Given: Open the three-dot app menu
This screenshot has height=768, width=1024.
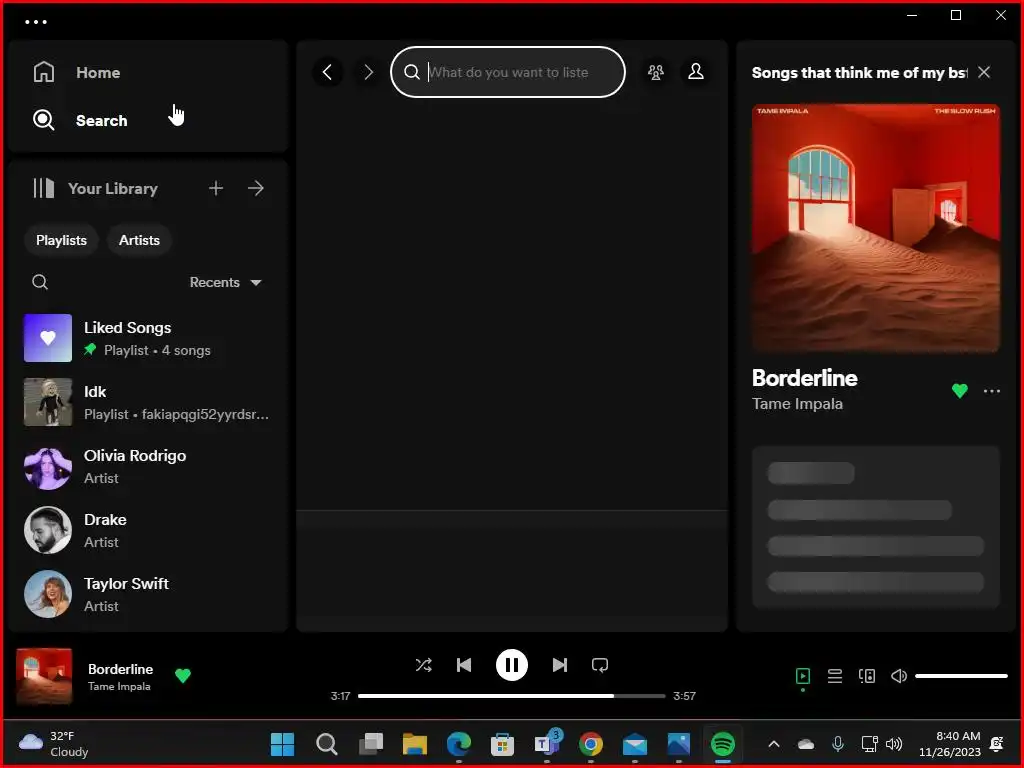Looking at the screenshot, I should 35,22.
